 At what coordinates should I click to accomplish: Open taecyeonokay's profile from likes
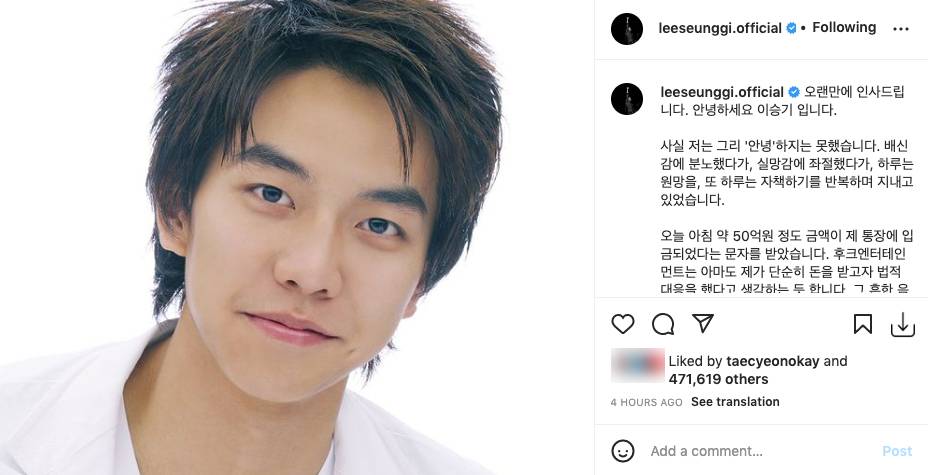(772, 361)
